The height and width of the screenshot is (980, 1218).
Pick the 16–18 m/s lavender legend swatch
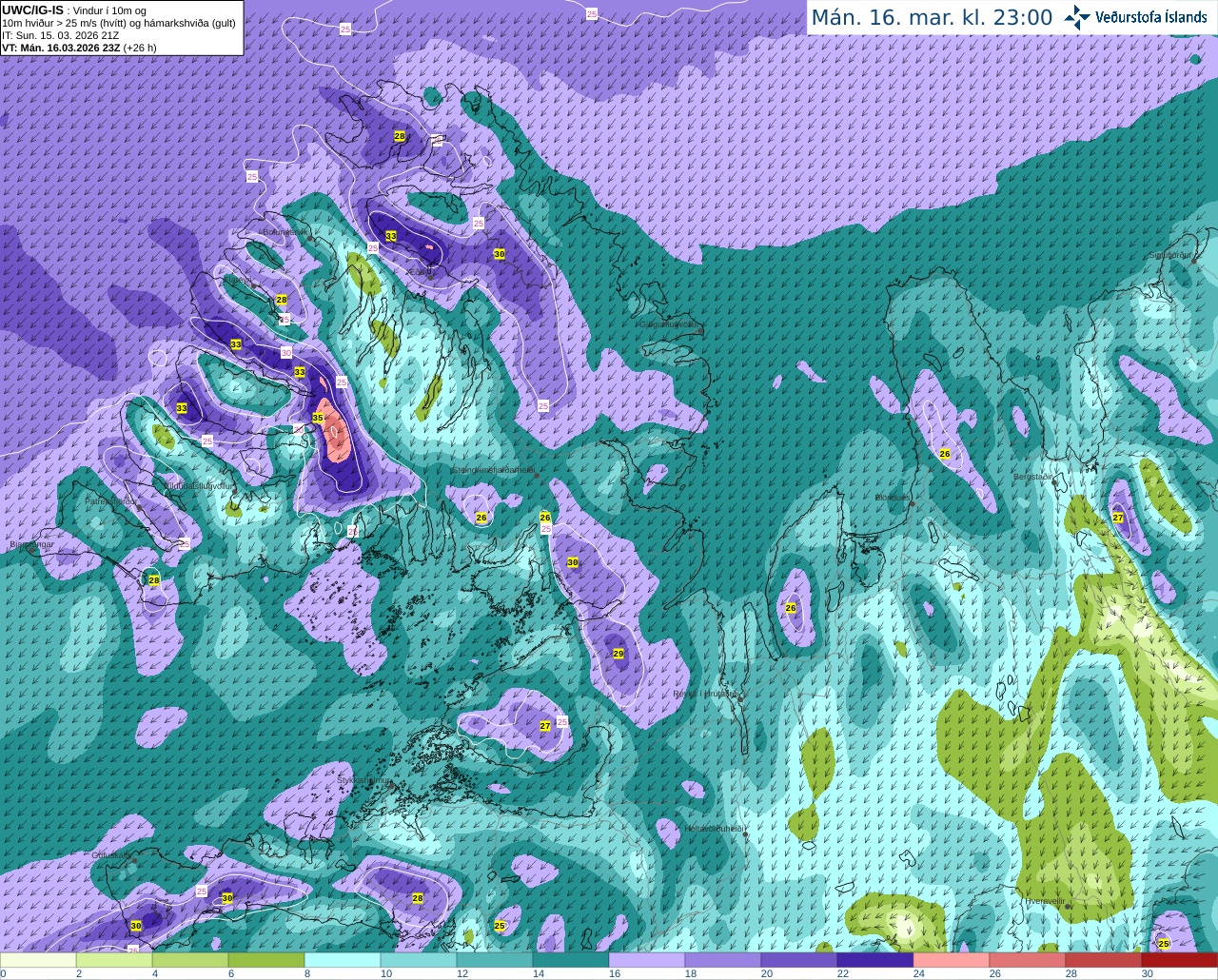coord(647,960)
